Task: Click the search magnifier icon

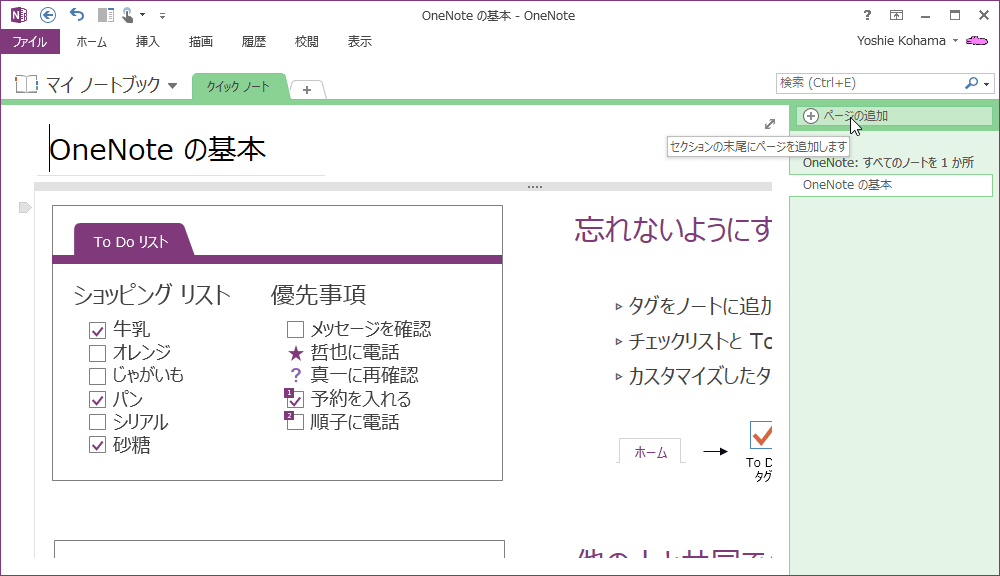Action: pyautogui.click(x=971, y=83)
